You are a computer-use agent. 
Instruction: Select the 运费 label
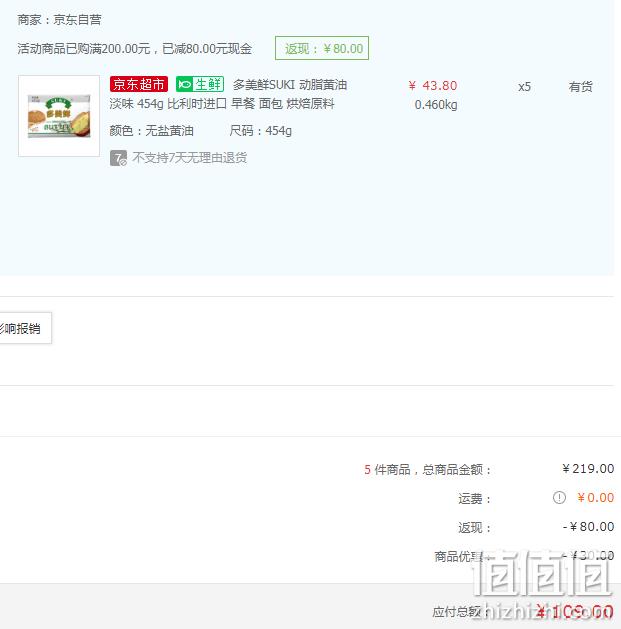click(x=475, y=499)
